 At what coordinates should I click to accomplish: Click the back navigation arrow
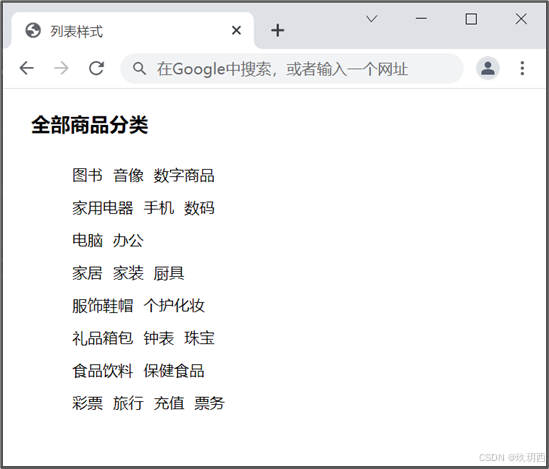[27, 68]
